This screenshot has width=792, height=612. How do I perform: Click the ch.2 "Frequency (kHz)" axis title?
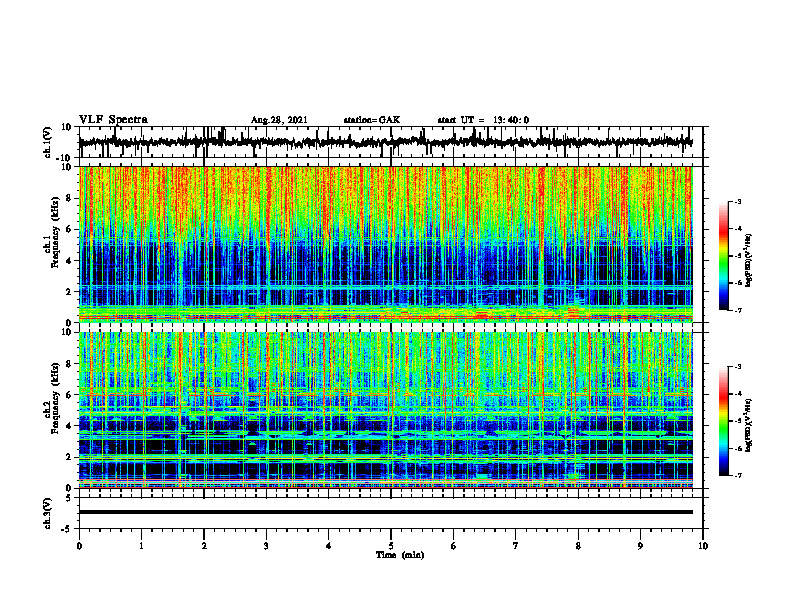55,398
